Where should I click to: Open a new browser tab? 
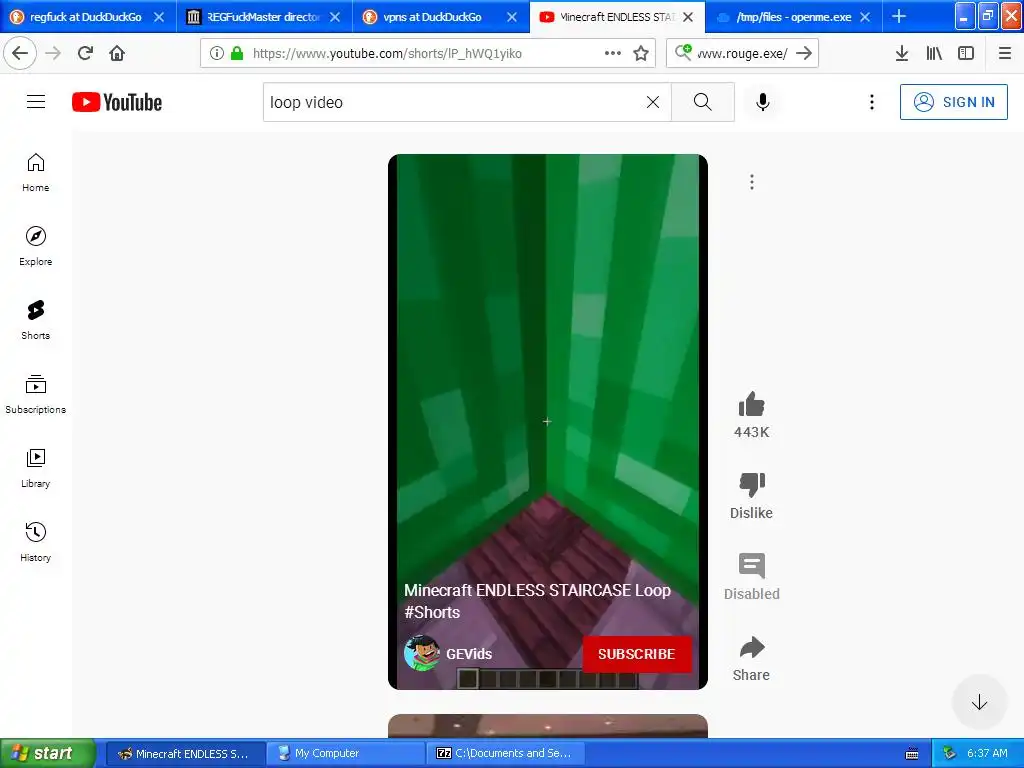(x=899, y=16)
